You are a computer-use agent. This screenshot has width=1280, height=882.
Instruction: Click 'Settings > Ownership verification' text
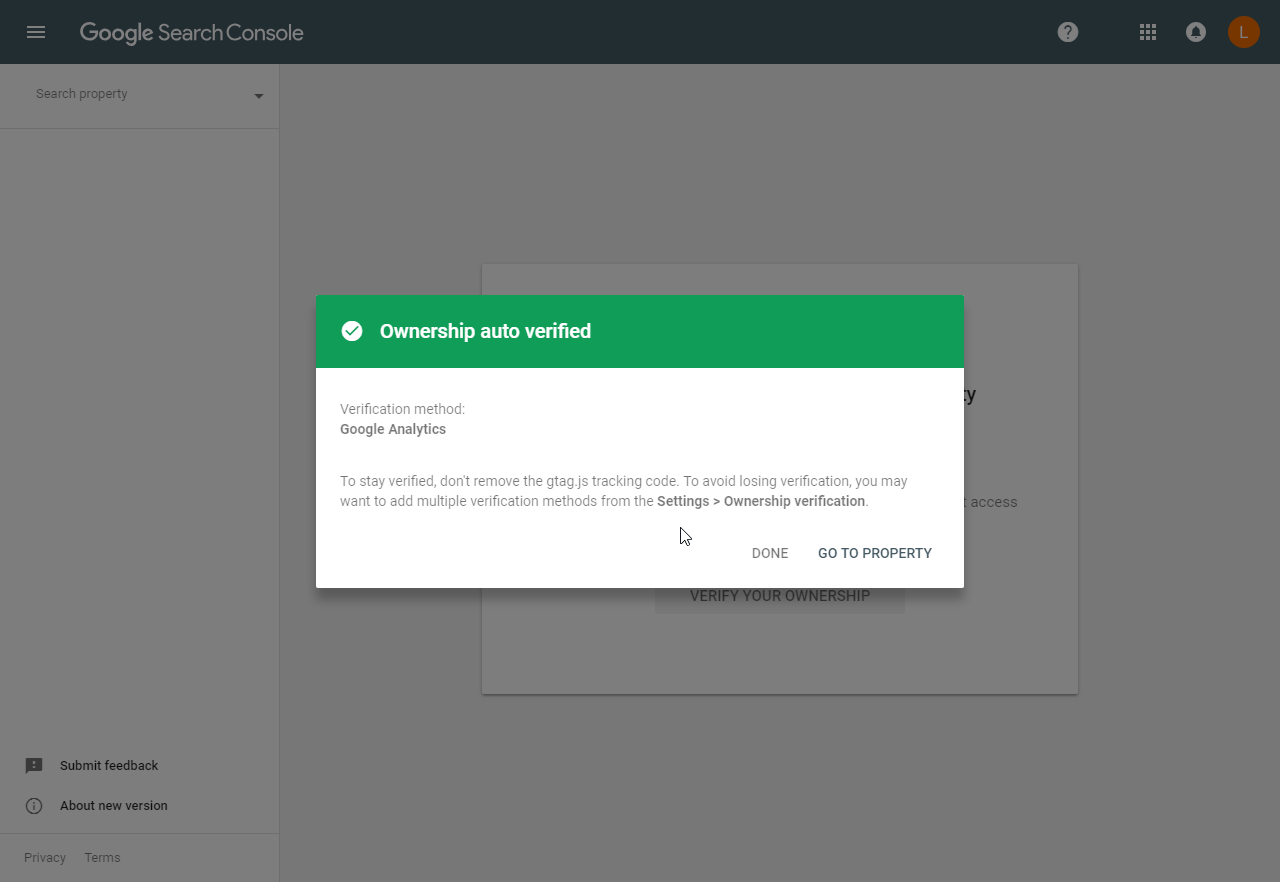click(761, 501)
